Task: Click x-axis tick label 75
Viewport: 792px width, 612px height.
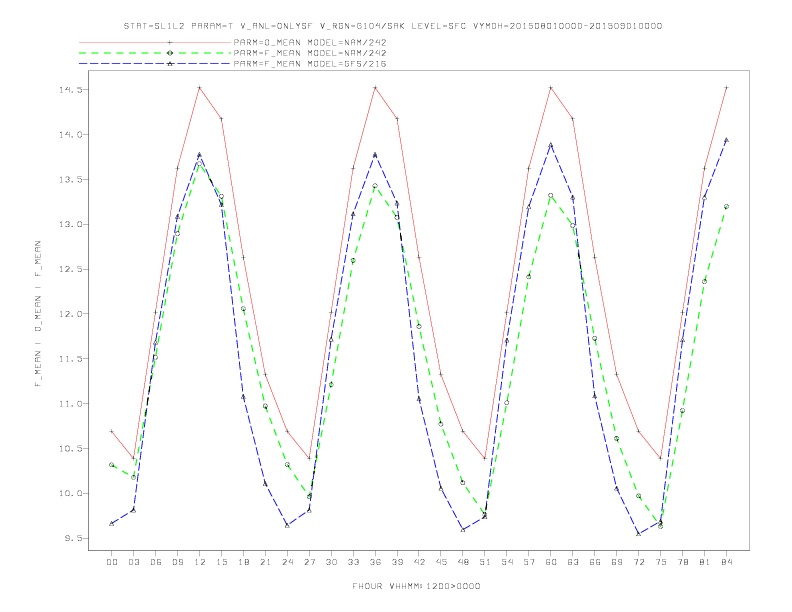Action: 661,562
